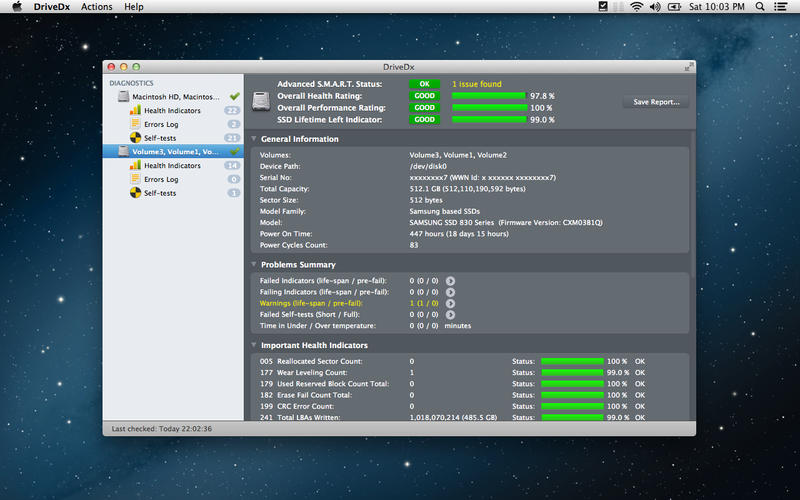Click Errors Log note icon under Volume3
Viewport: 800px width, 500px height.
(x=135, y=179)
